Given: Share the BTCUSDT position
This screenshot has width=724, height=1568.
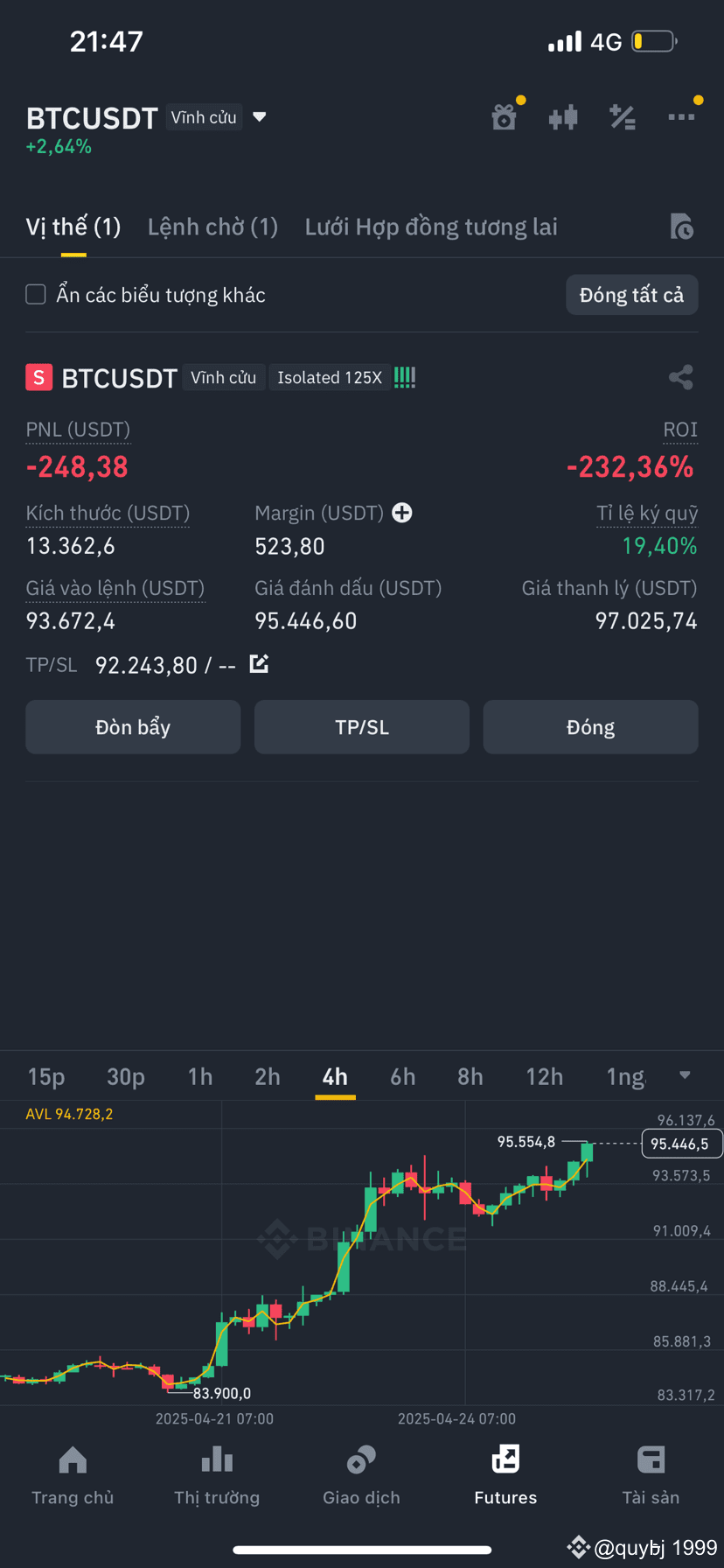Looking at the screenshot, I should click(x=681, y=377).
